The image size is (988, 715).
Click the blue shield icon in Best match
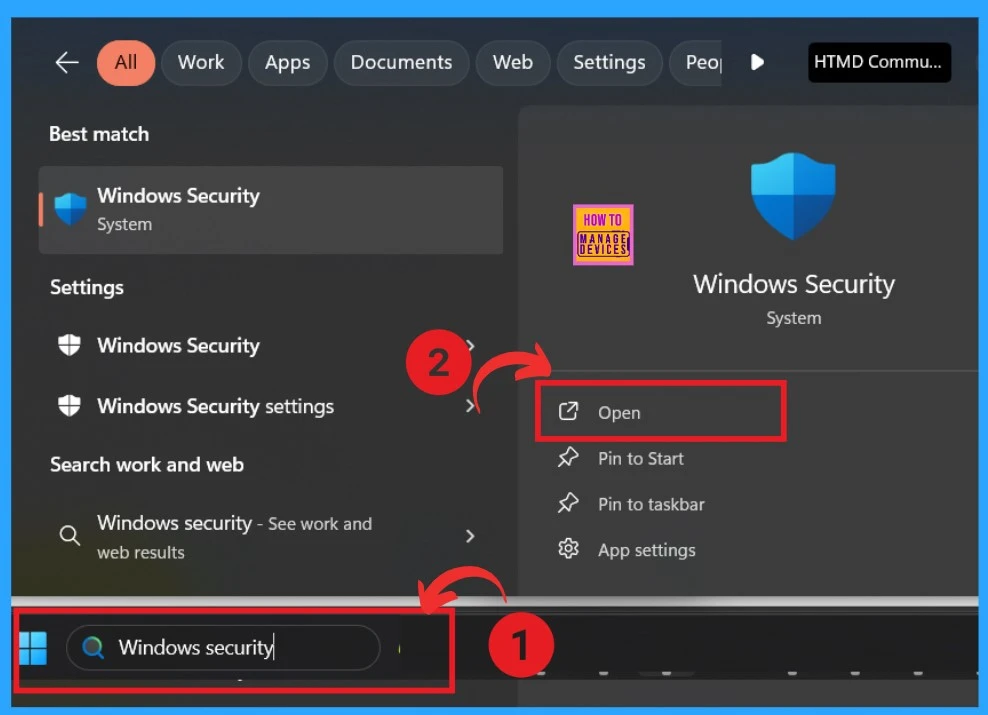70,209
